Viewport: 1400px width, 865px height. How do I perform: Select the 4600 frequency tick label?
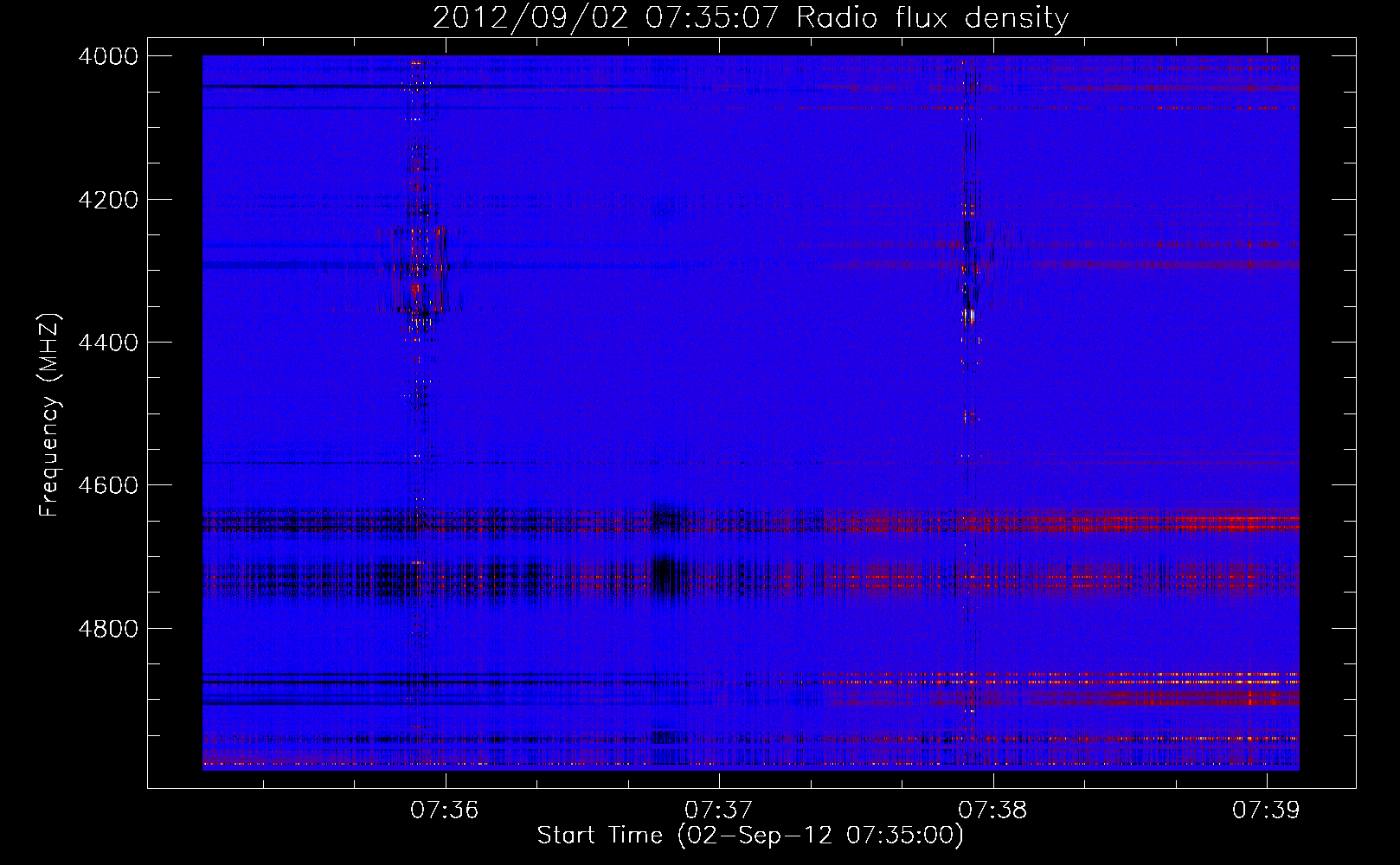click(108, 485)
